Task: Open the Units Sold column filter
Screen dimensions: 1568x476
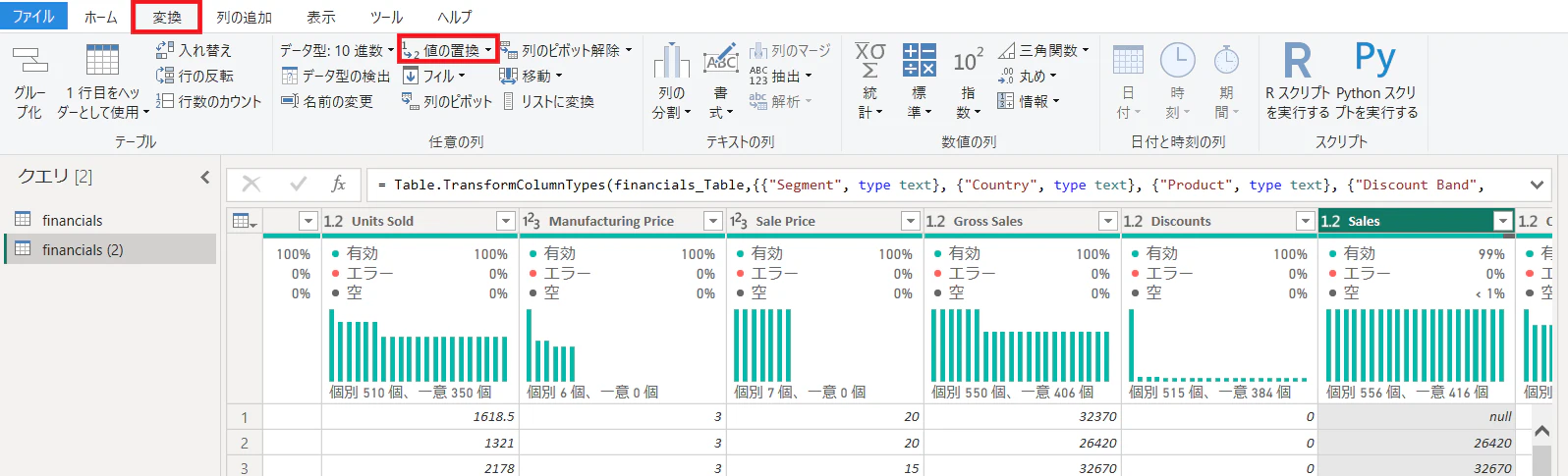Action: pos(505,221)
